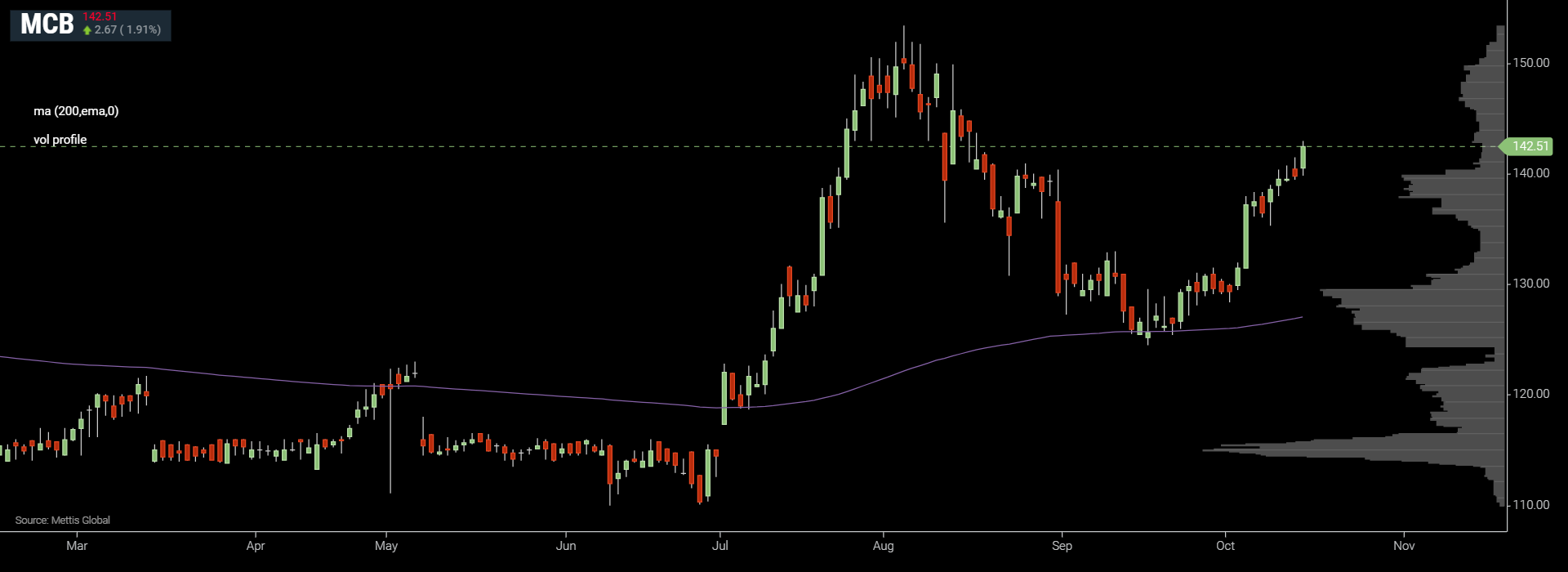The image size is (1568, 572).
Task: Click the 130.00 price axis label
Action: pyautogui.click(x=1531, y=284)
